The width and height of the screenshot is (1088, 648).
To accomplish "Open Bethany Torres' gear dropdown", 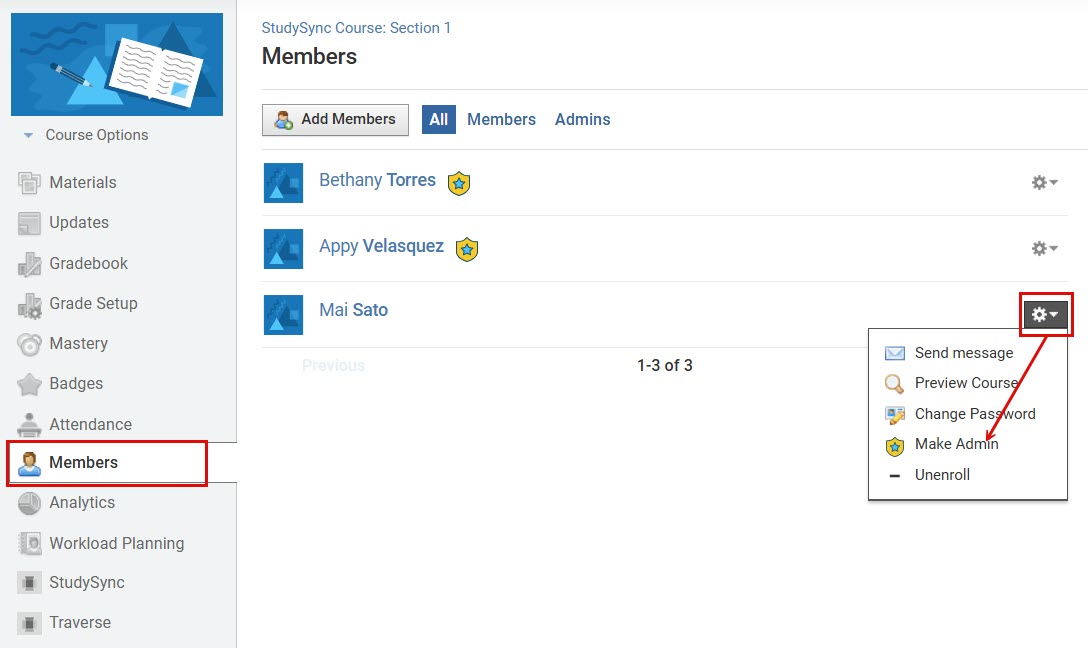I will (1044, 182).
